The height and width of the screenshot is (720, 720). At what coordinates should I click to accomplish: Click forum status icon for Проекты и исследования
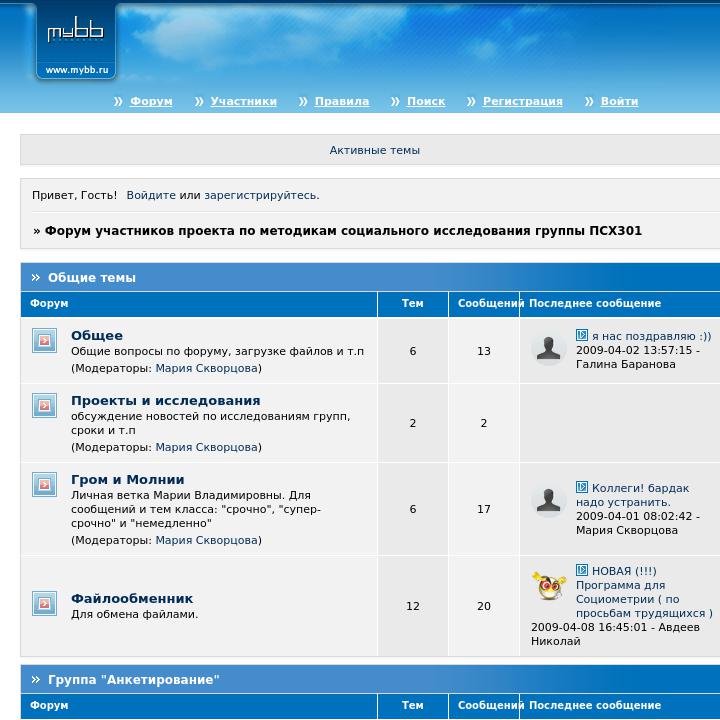[45, 405]
